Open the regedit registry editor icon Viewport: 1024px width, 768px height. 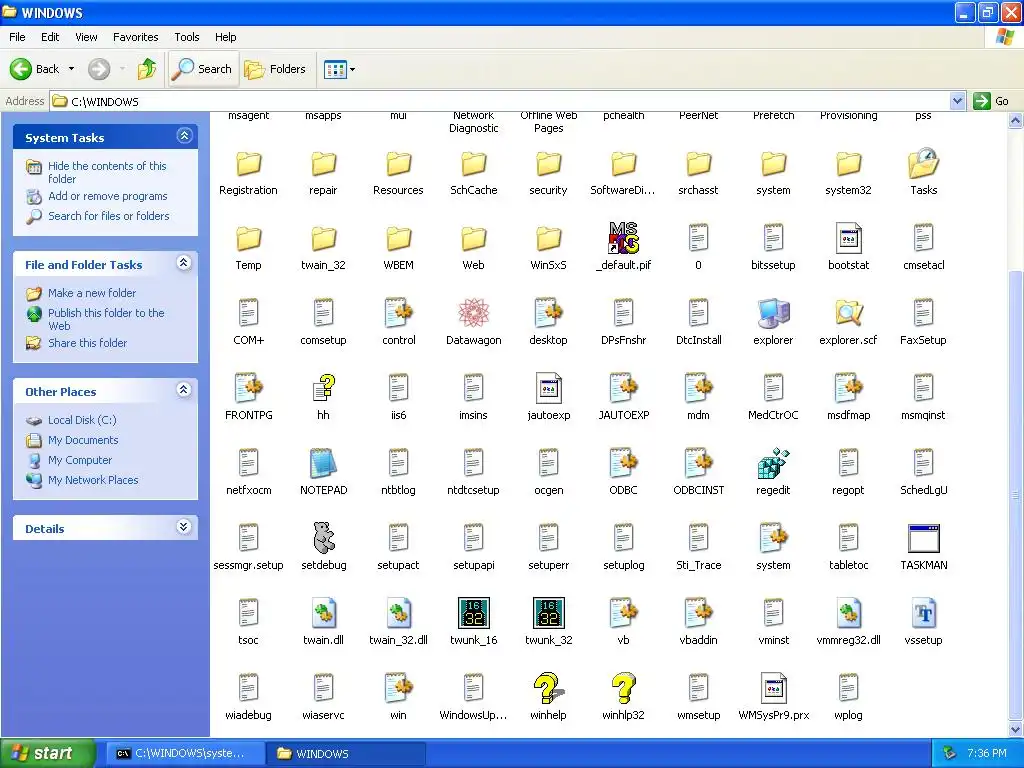773,463
